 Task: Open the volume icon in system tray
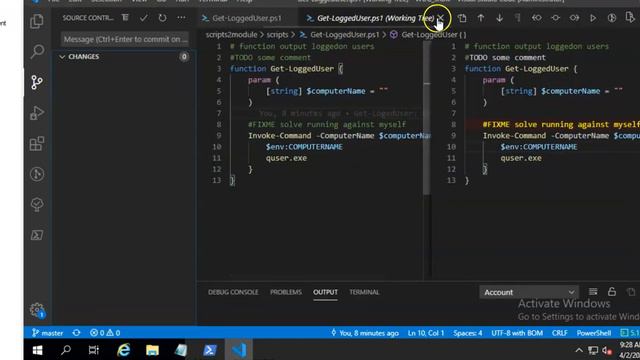click(607, 350)
